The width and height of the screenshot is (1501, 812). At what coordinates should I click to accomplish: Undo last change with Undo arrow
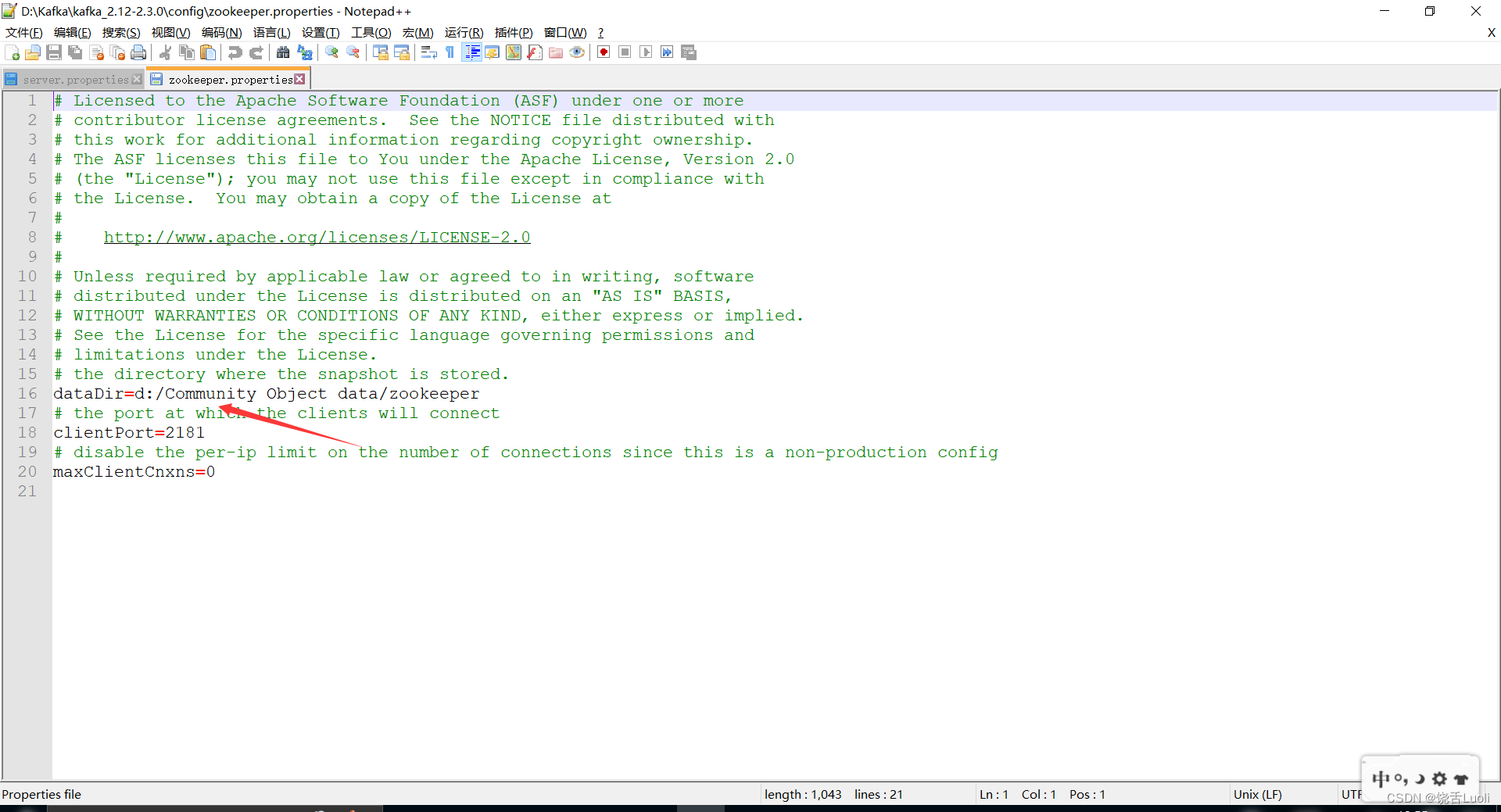tap(235, 52)
